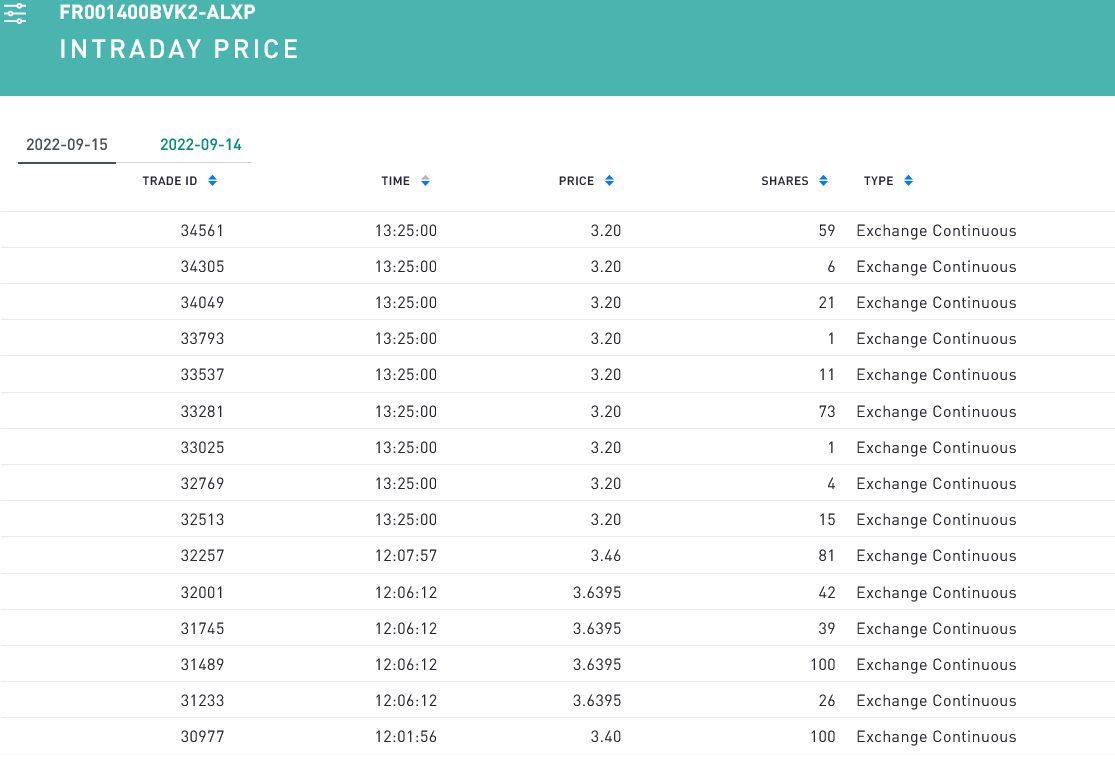Click the Intraday Price heading
The height and width of the screenshot is (760, 1115).
179,49
